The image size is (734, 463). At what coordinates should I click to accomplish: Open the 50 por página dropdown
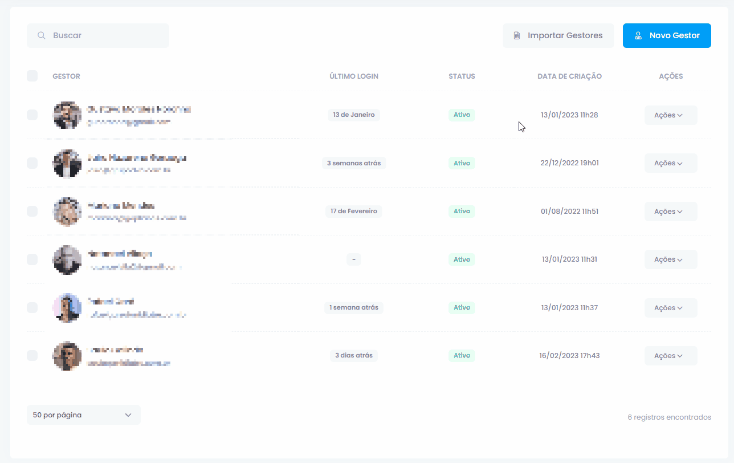[x=83, y=415]
